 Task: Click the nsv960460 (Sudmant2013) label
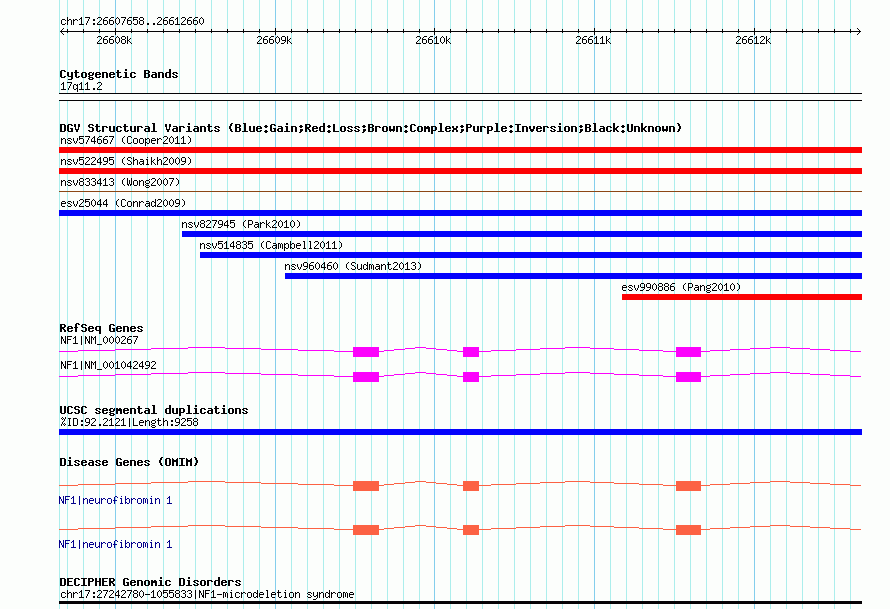click(353, 266)
